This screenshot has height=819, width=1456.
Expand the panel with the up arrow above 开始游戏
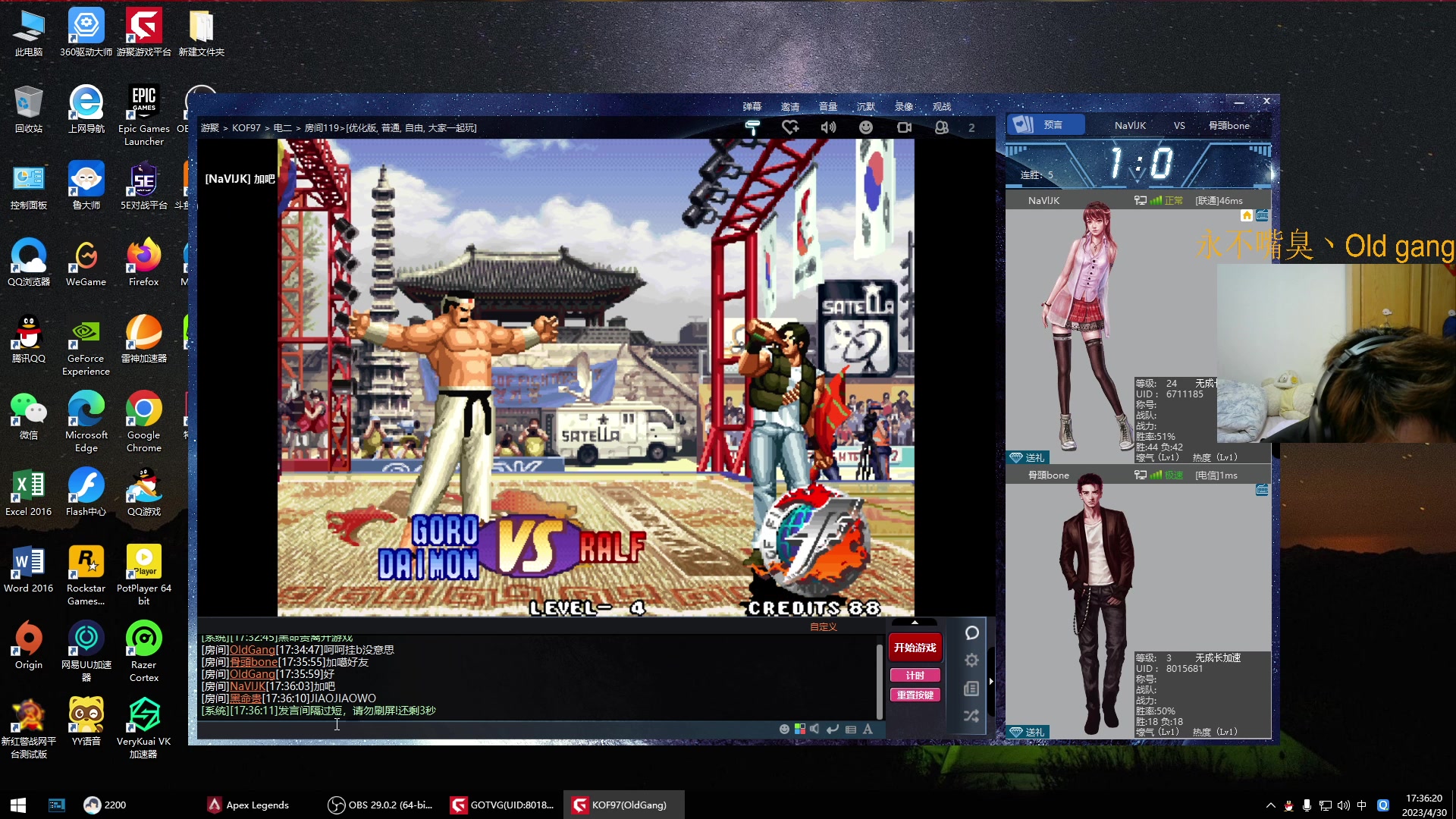click(x=915, y=623)
